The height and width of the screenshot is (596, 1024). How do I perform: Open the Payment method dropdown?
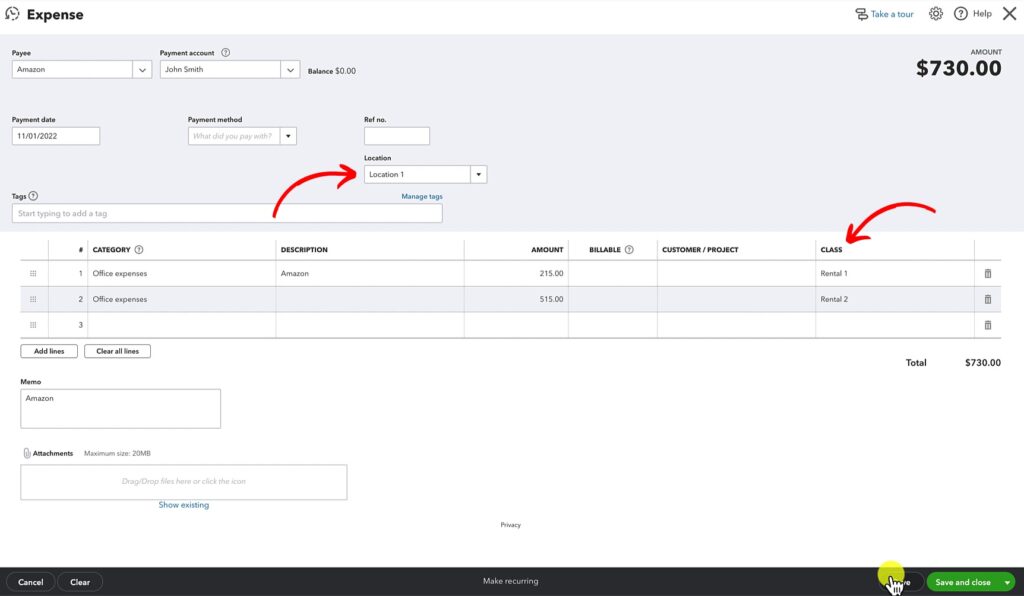(x=286, y=135)
